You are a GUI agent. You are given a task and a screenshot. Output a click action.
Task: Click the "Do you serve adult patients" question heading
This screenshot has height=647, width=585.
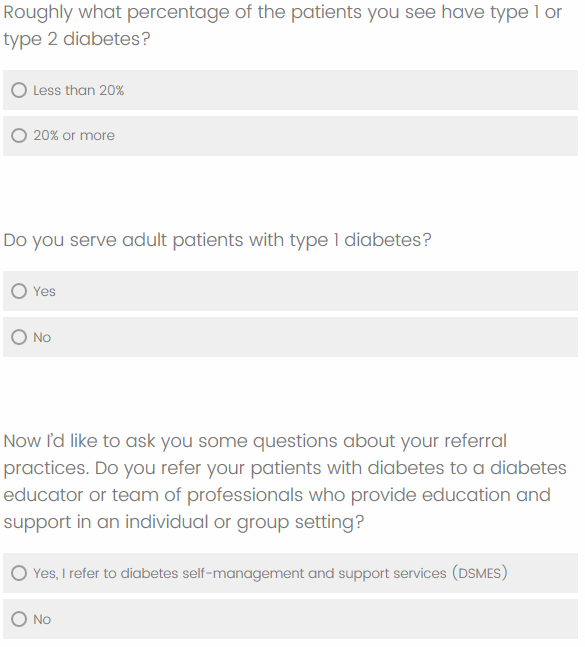(217, 241)
